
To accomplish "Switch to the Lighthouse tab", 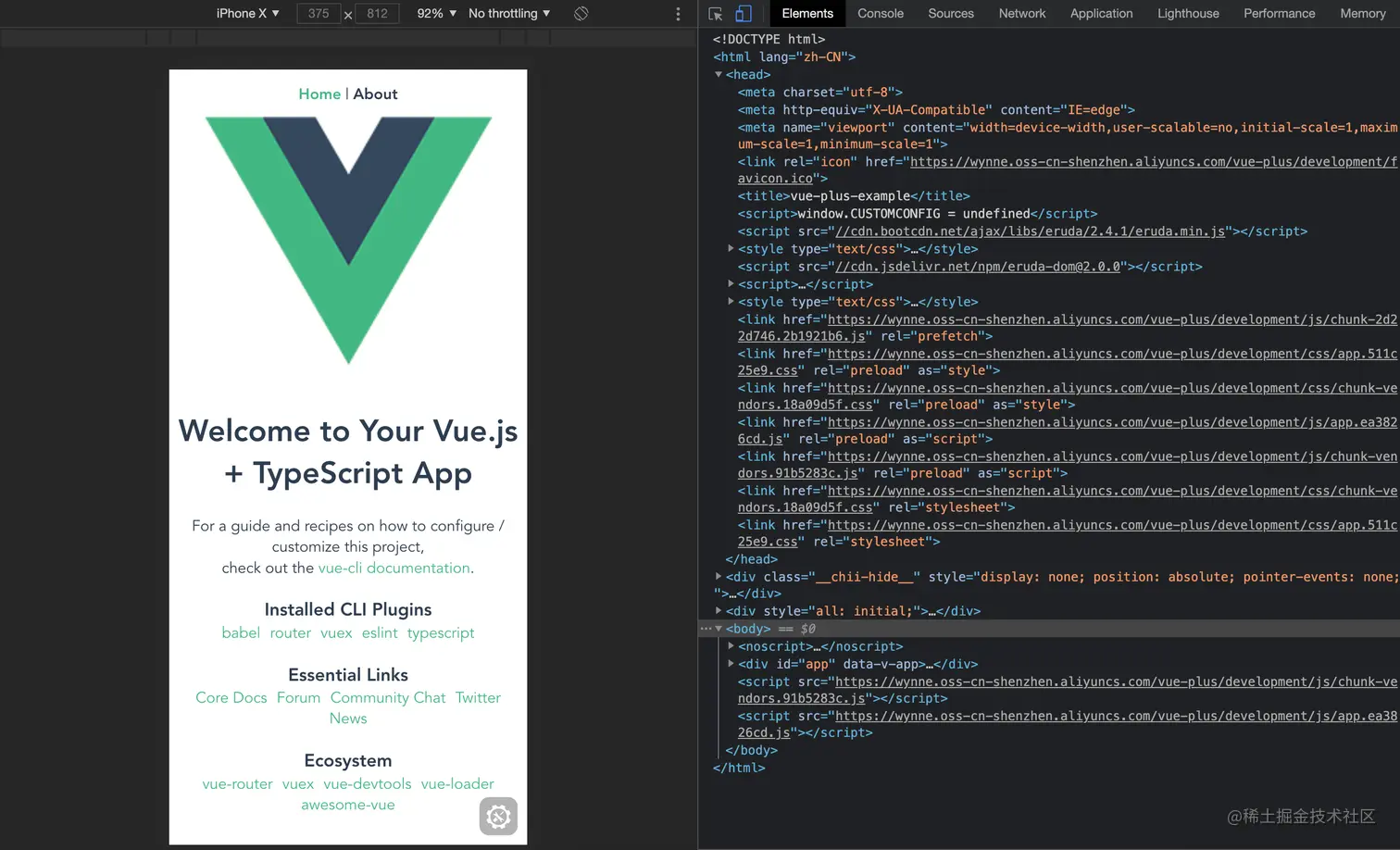I will point(1188,13).
